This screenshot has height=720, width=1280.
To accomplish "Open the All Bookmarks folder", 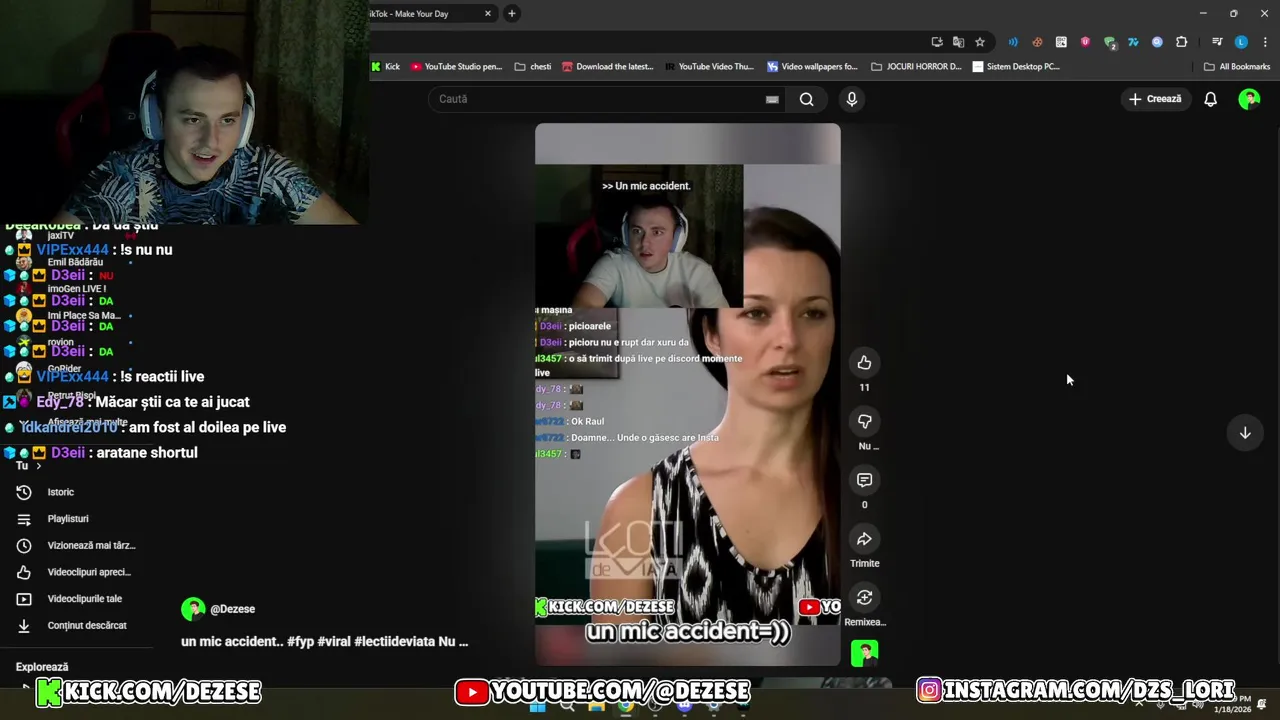I will tap(1237, 67).
